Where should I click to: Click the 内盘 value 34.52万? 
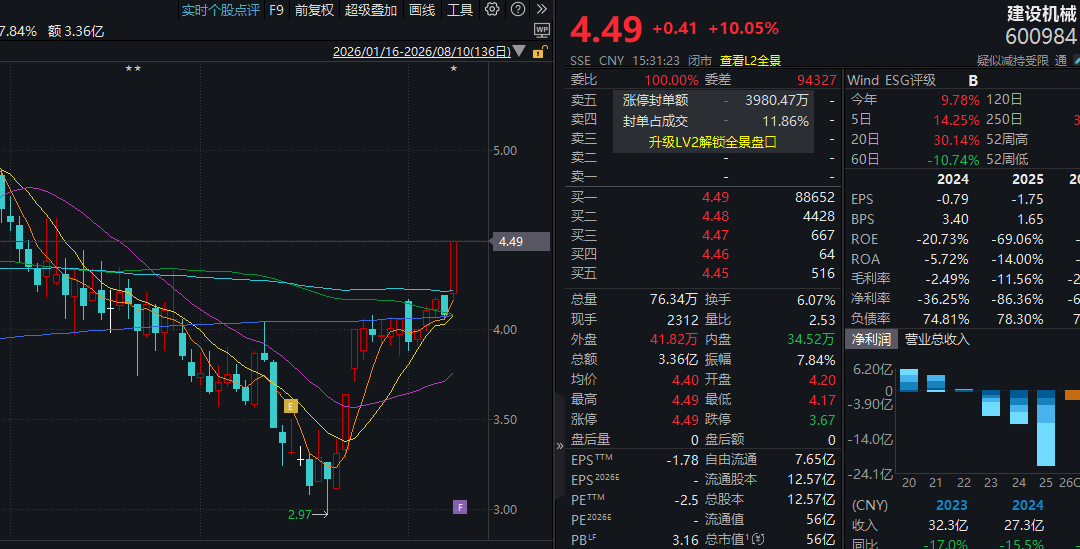(811, 340)
